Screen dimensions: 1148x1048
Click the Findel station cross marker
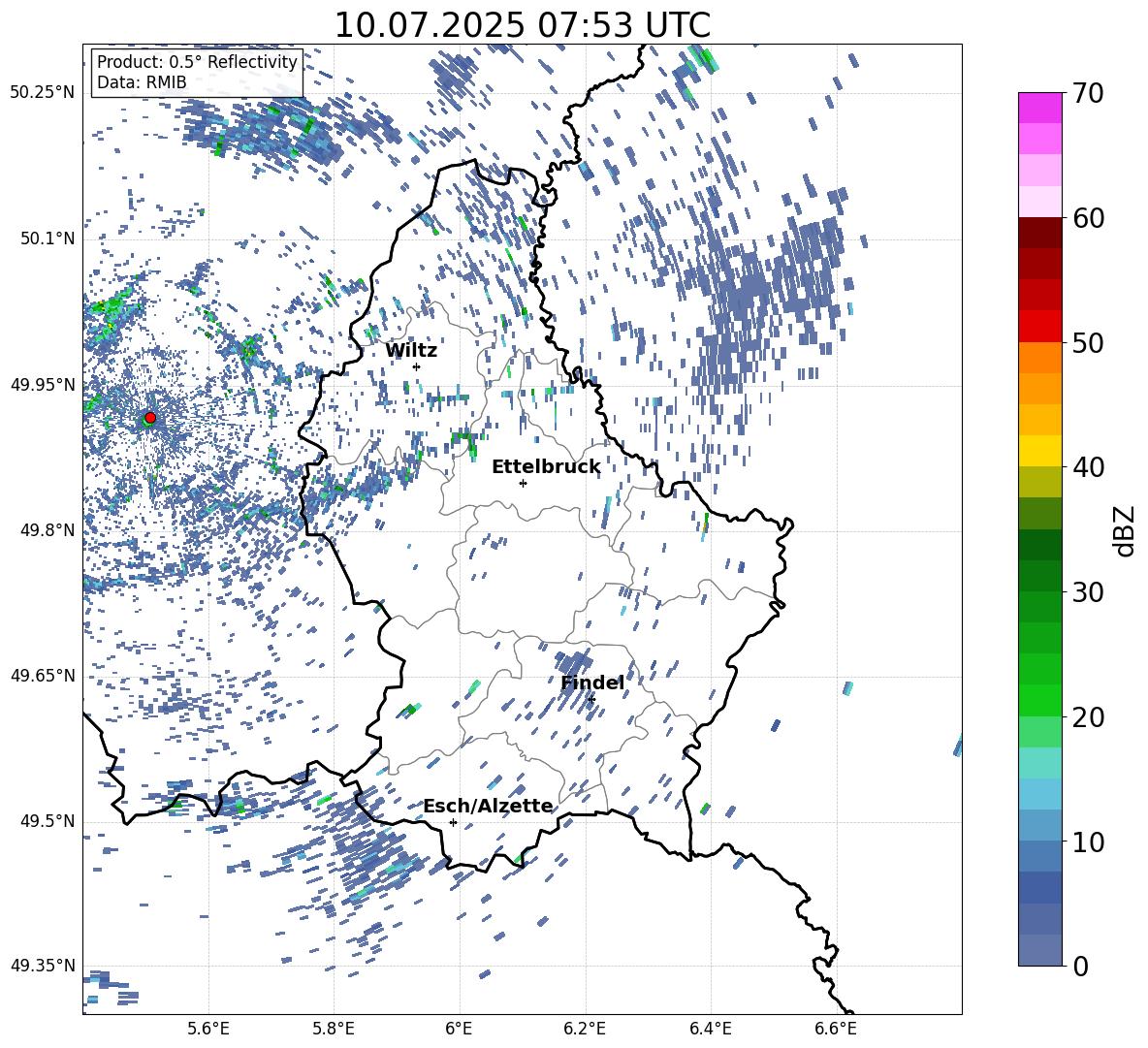tap(591, 699)
